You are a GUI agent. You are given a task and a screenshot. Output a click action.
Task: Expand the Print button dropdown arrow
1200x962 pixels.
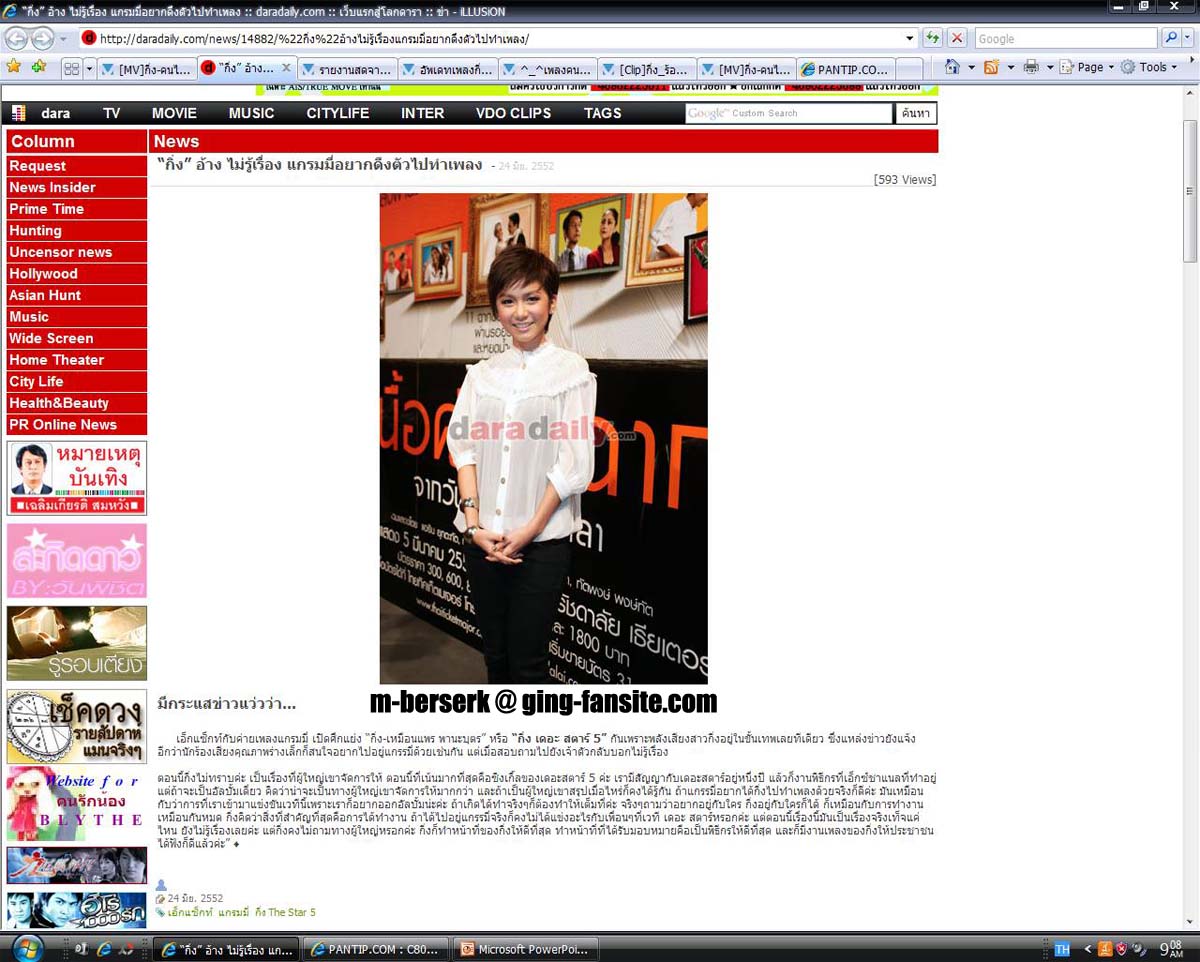[1050, 67]
